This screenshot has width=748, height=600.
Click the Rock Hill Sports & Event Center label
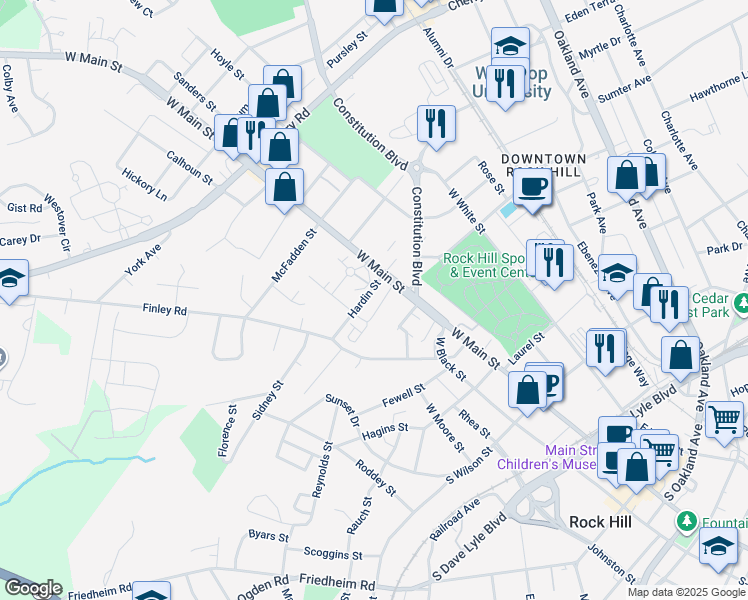coord(487,265)
